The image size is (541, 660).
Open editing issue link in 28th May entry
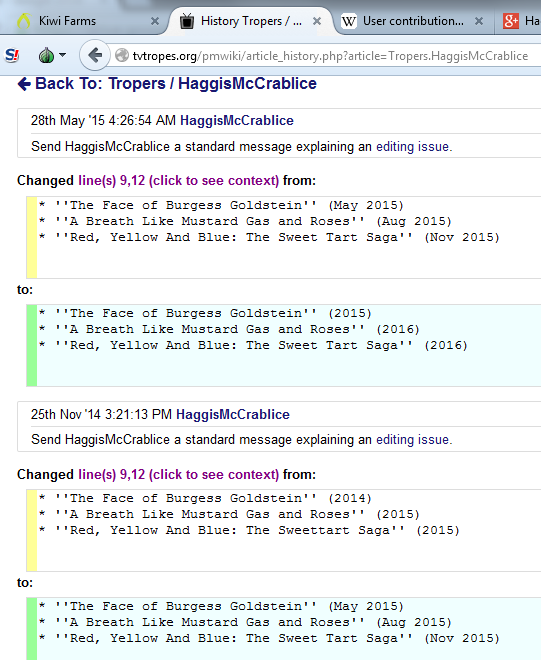pos(412,146)
